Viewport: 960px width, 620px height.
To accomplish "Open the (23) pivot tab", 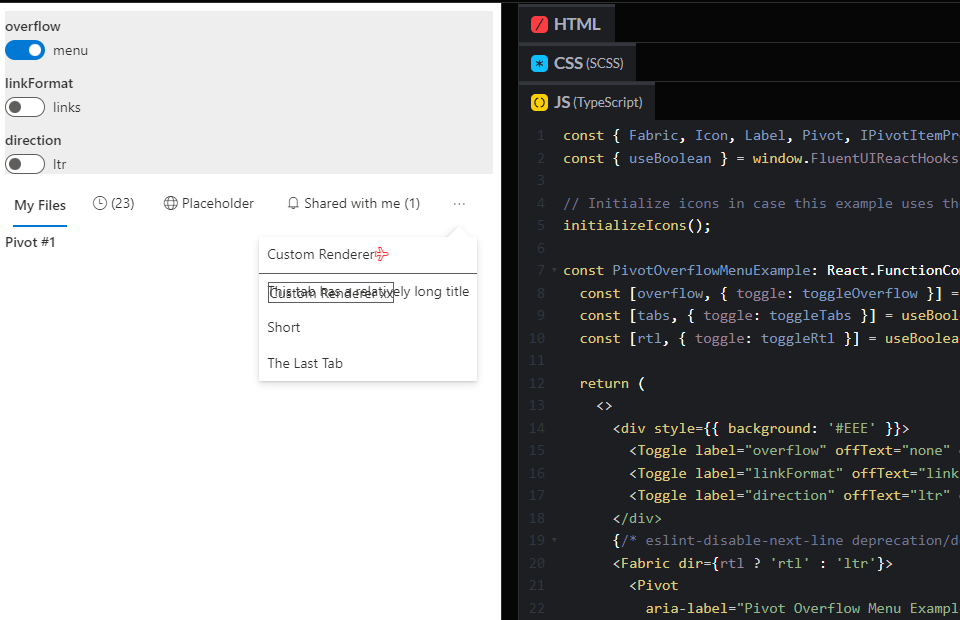I will tap(113, 203).
